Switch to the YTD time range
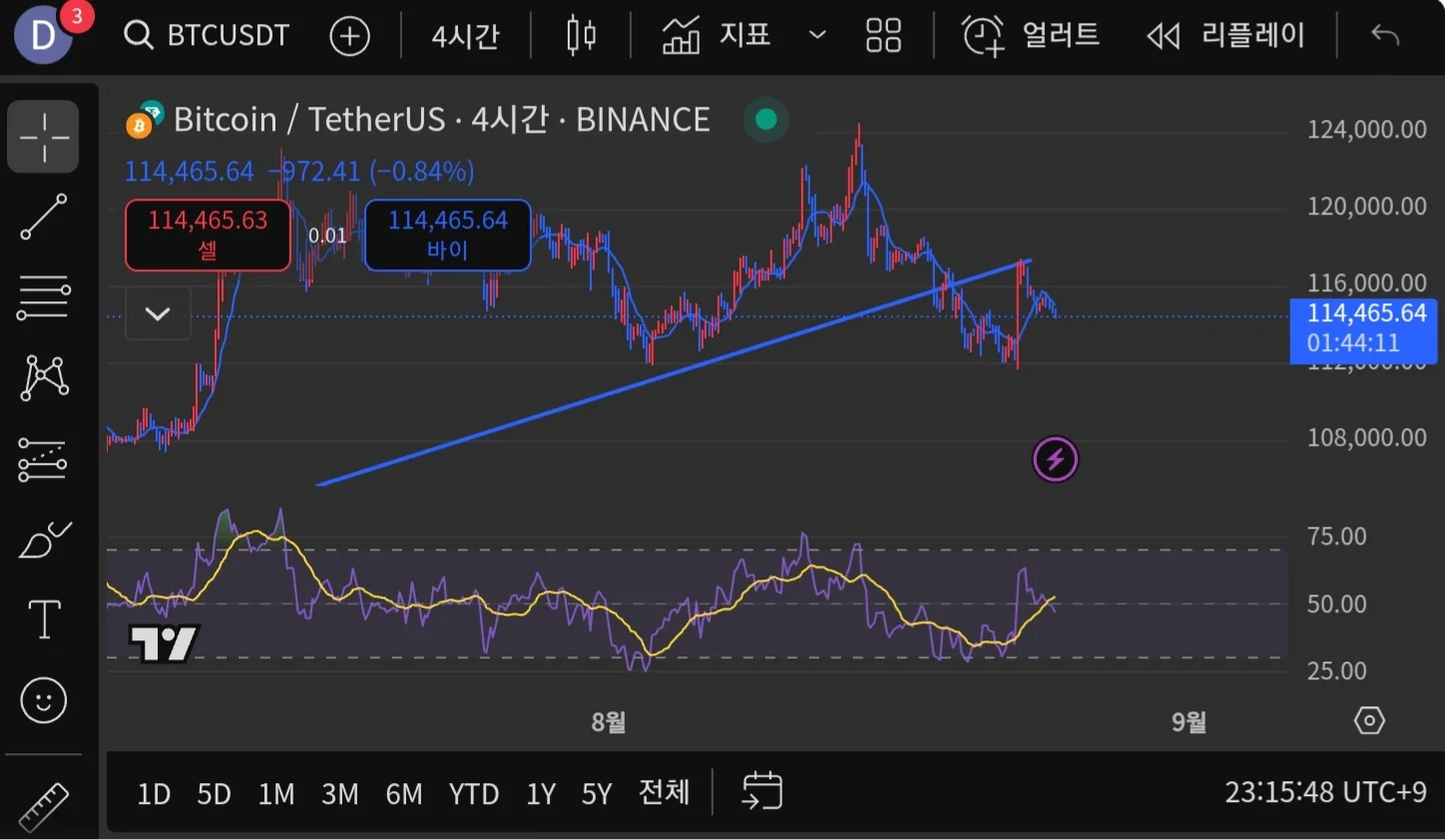Viewport: 1445px width, 840px height. pos(473,794)
